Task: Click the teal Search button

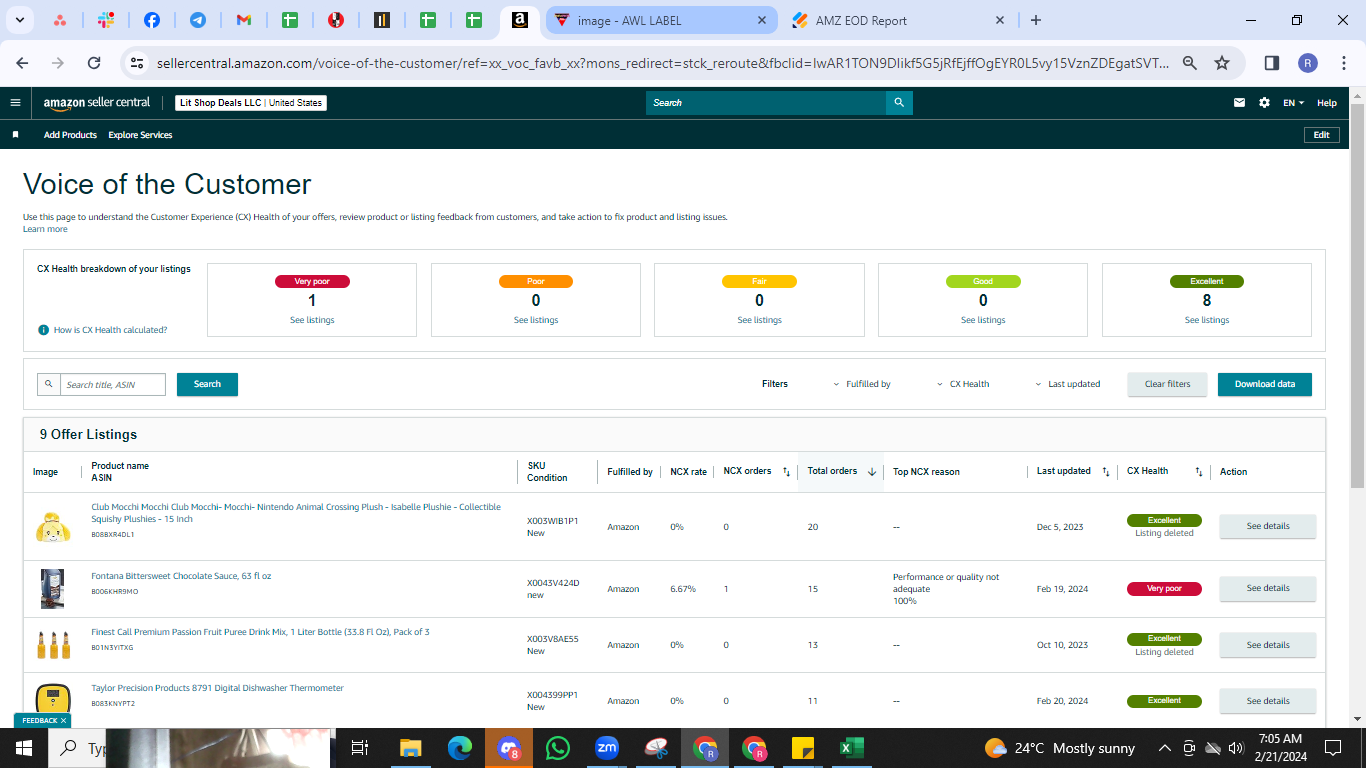Action: tap(207, 384)
